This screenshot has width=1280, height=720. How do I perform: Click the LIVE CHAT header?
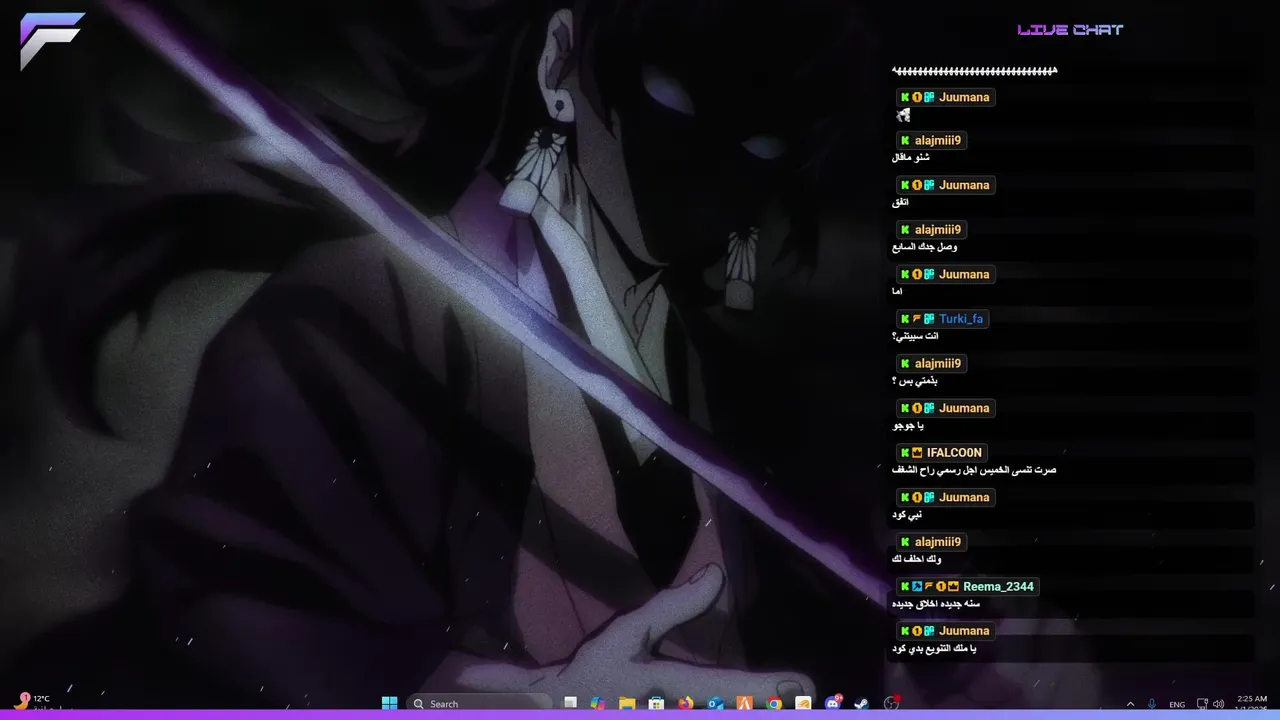[1070, 30]
